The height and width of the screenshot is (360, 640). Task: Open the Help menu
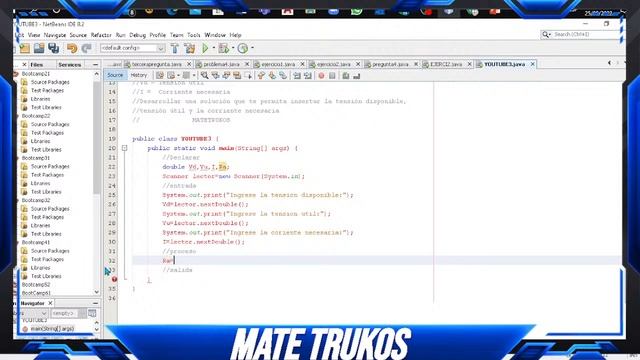[236, 35]
